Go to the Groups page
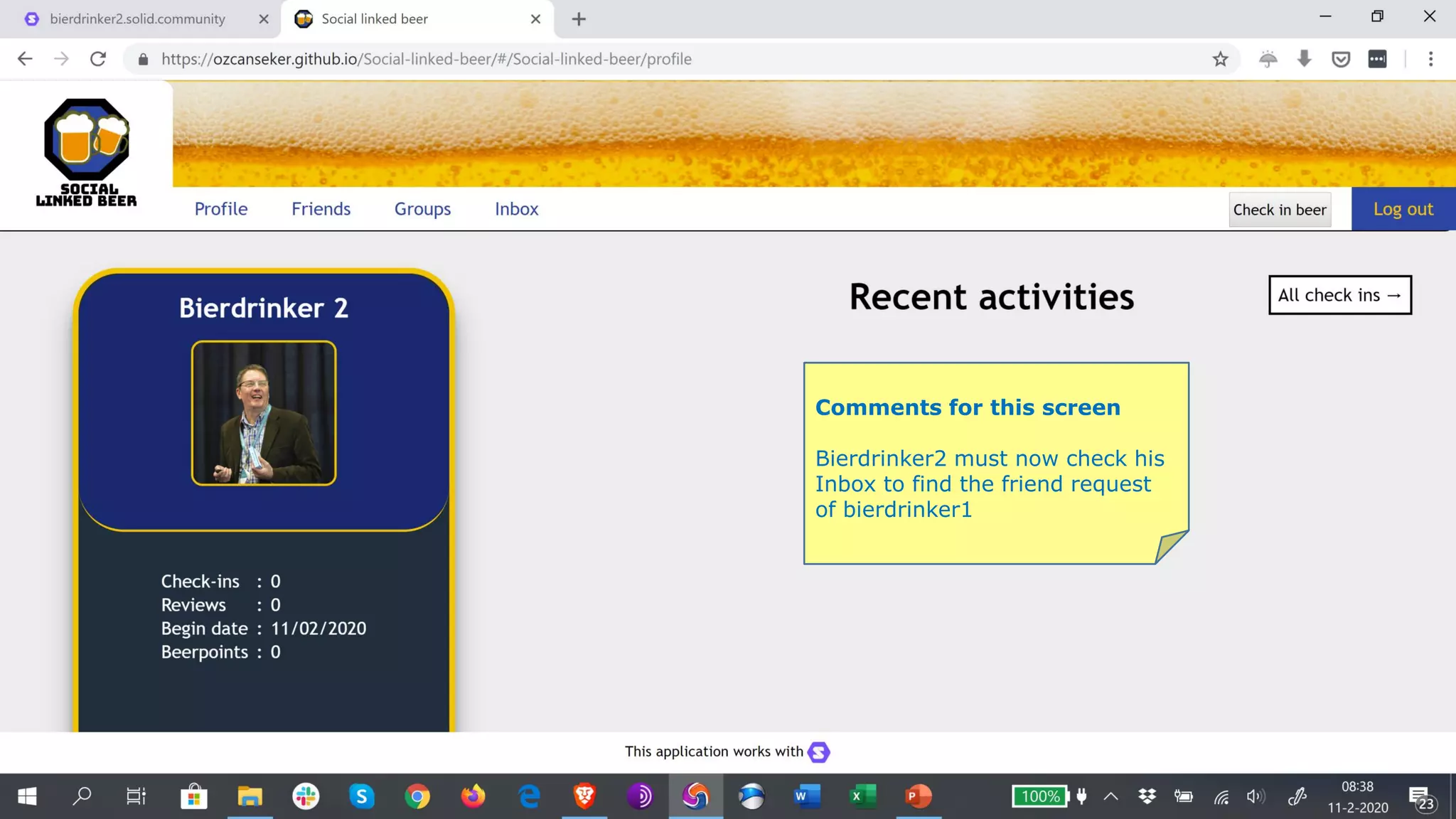This screenshot has height=819, width=1456. (x=422, y=209)
